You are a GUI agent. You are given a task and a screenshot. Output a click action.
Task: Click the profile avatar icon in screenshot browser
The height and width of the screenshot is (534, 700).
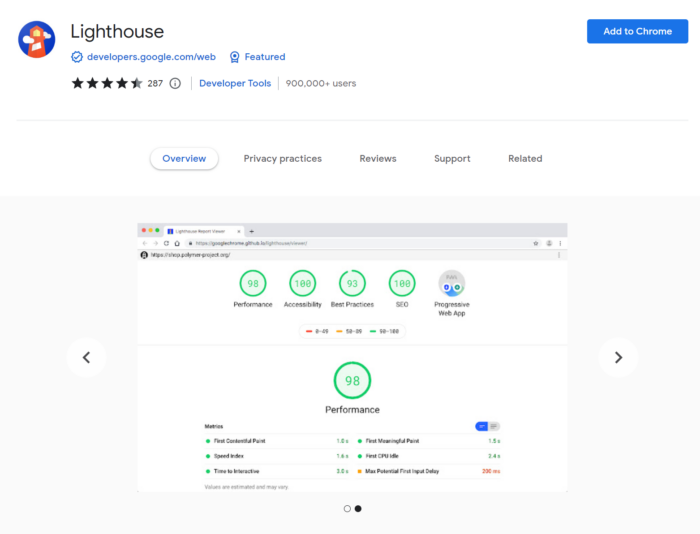tap(549, 243)
